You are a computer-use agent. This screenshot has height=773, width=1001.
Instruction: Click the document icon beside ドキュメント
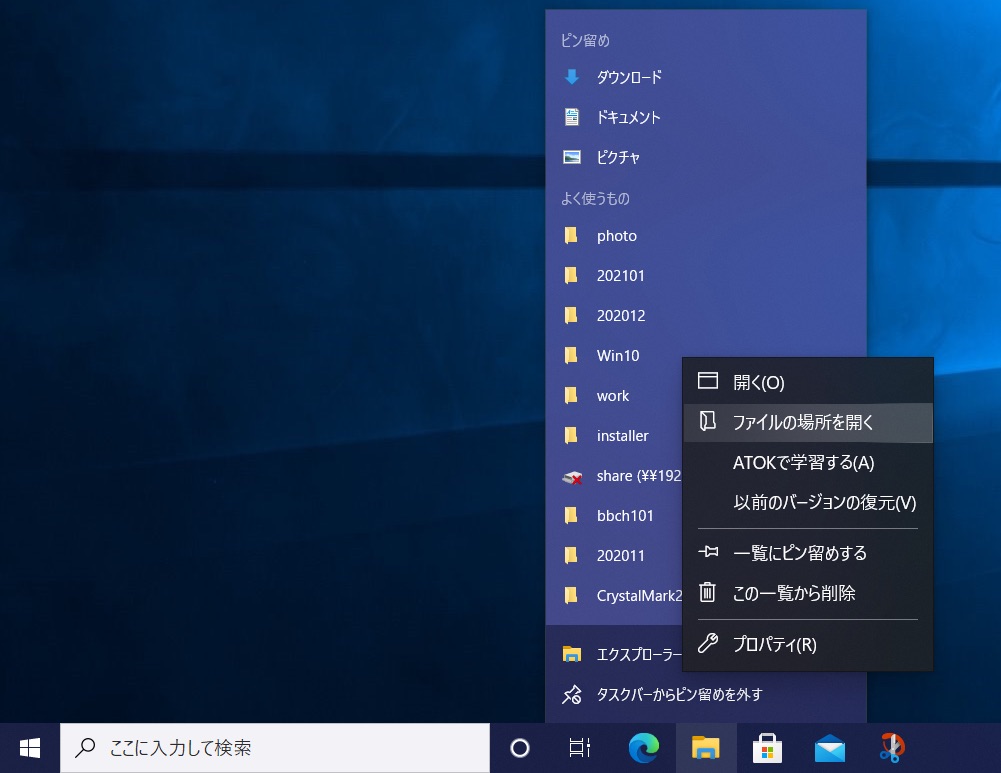pos(571,117)
